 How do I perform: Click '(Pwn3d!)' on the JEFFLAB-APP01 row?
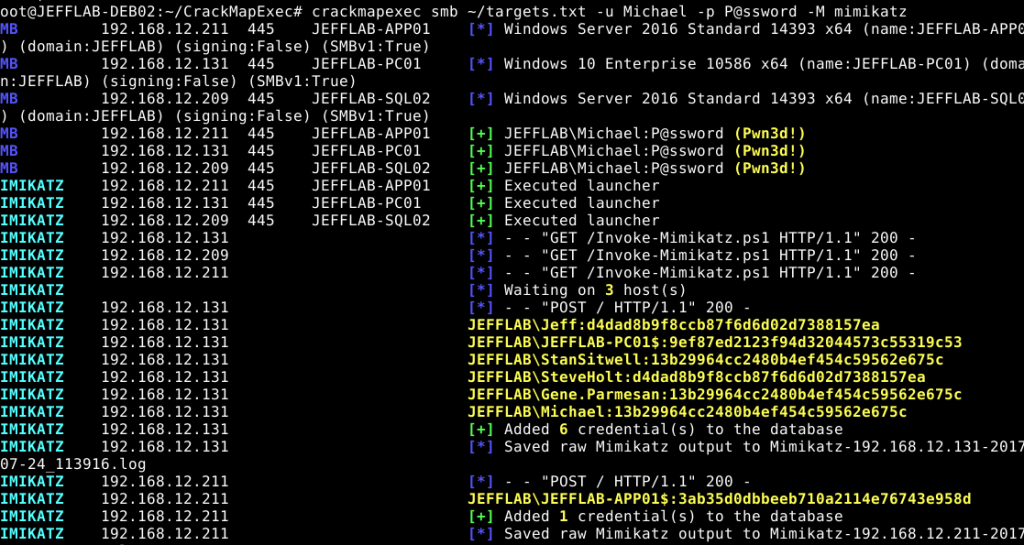[x=769, y=134]
